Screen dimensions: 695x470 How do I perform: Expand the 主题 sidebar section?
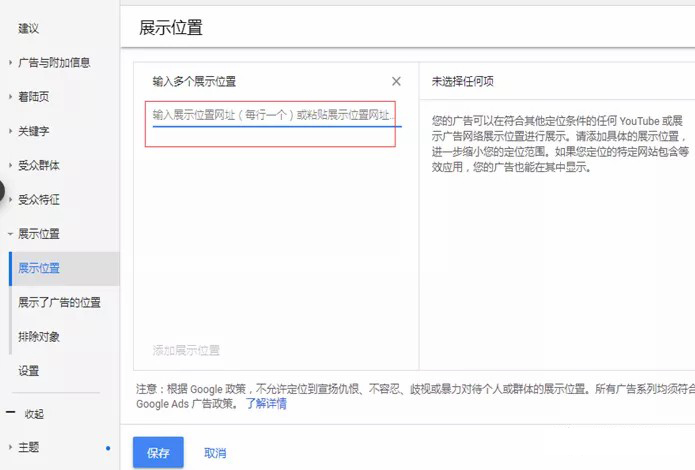[x=28, y=447]
